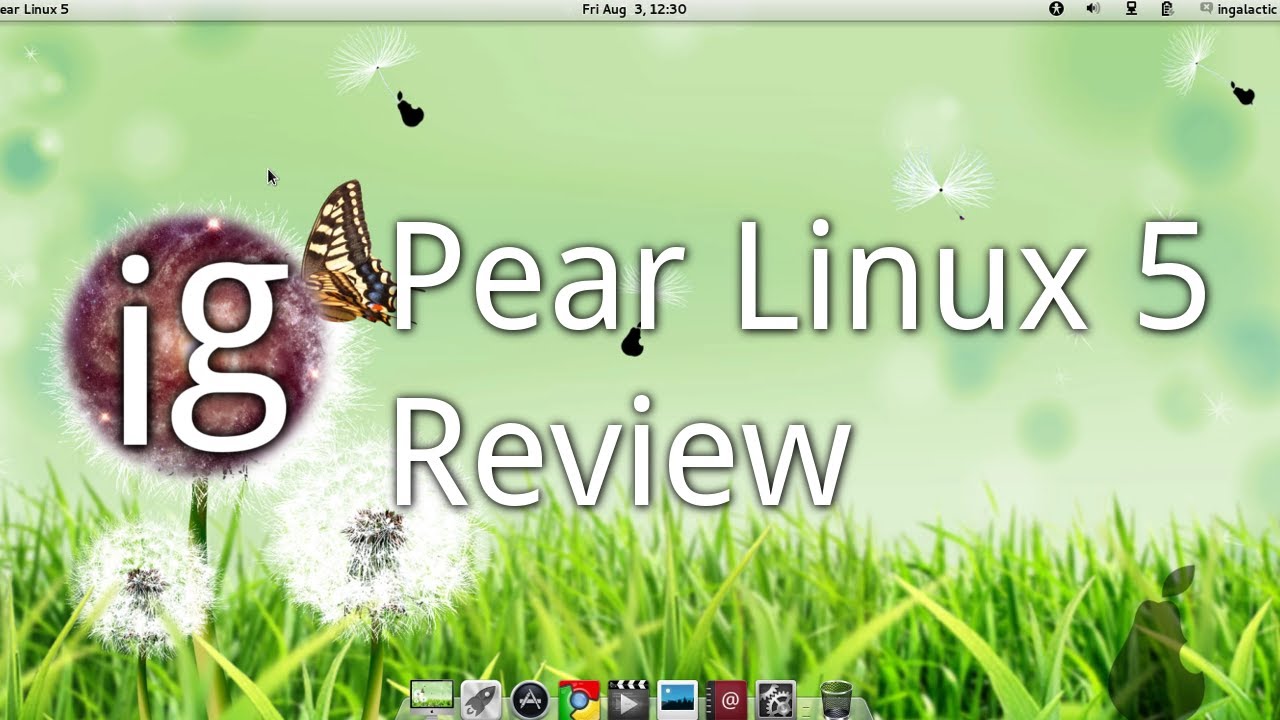
Task: Click the battery power indicator icon
Action: 1167,9
